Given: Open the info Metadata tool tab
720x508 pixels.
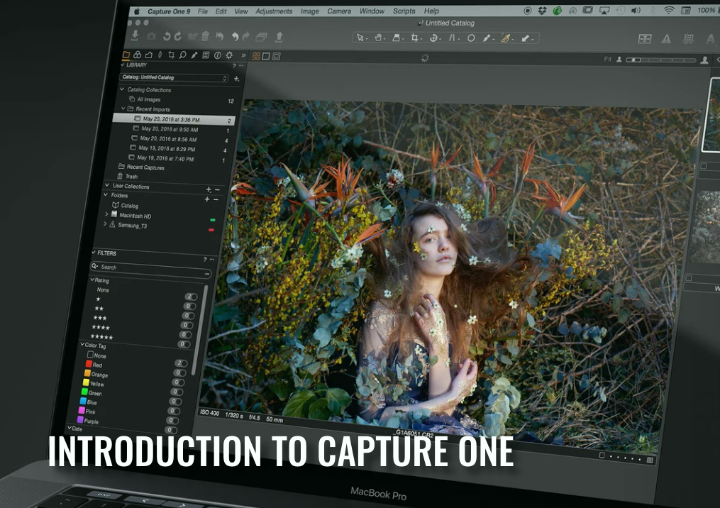Looking at the screenshot, I should (217, 56).
